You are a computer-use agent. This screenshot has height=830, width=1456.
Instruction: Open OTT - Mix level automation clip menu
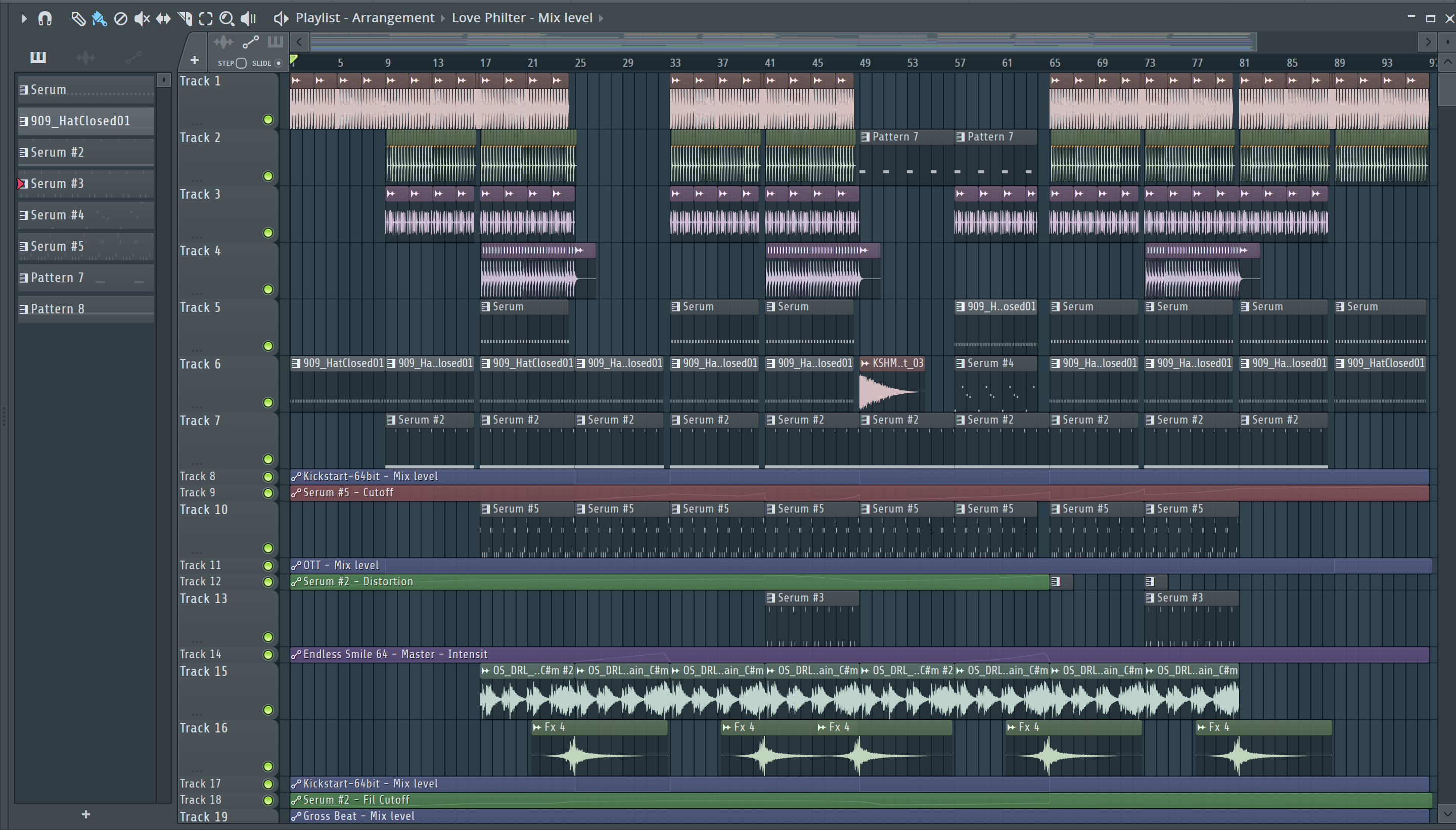(296, 566)
